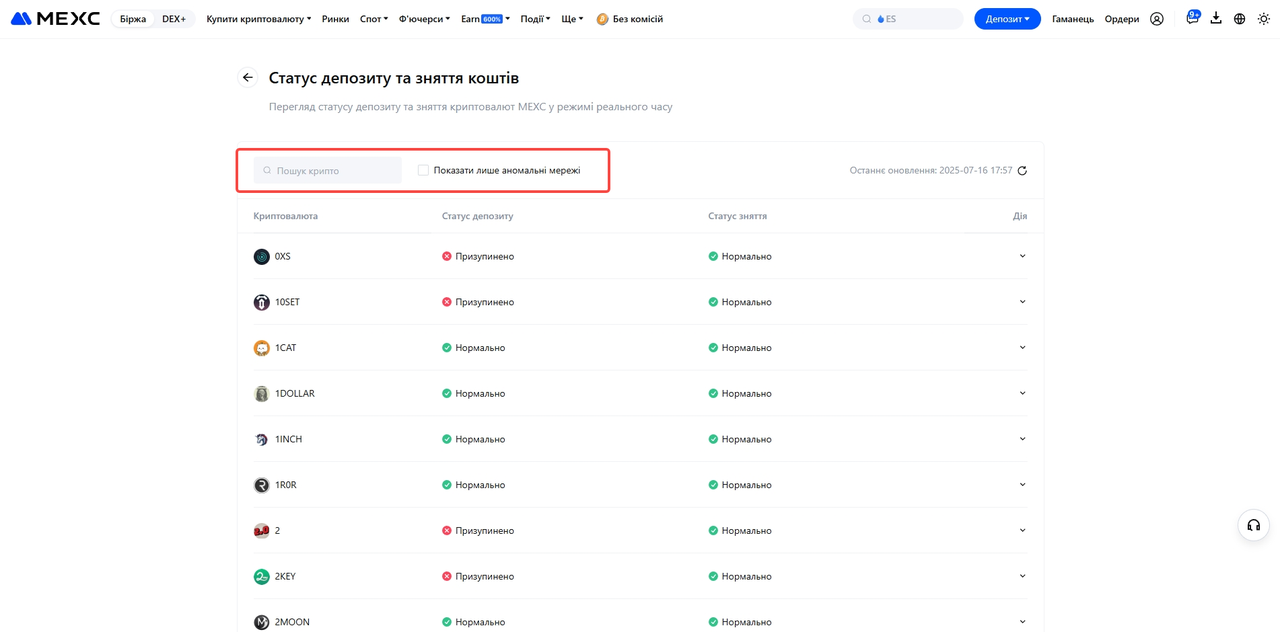Expand the 2KEY row chevron

(1022, 576)
